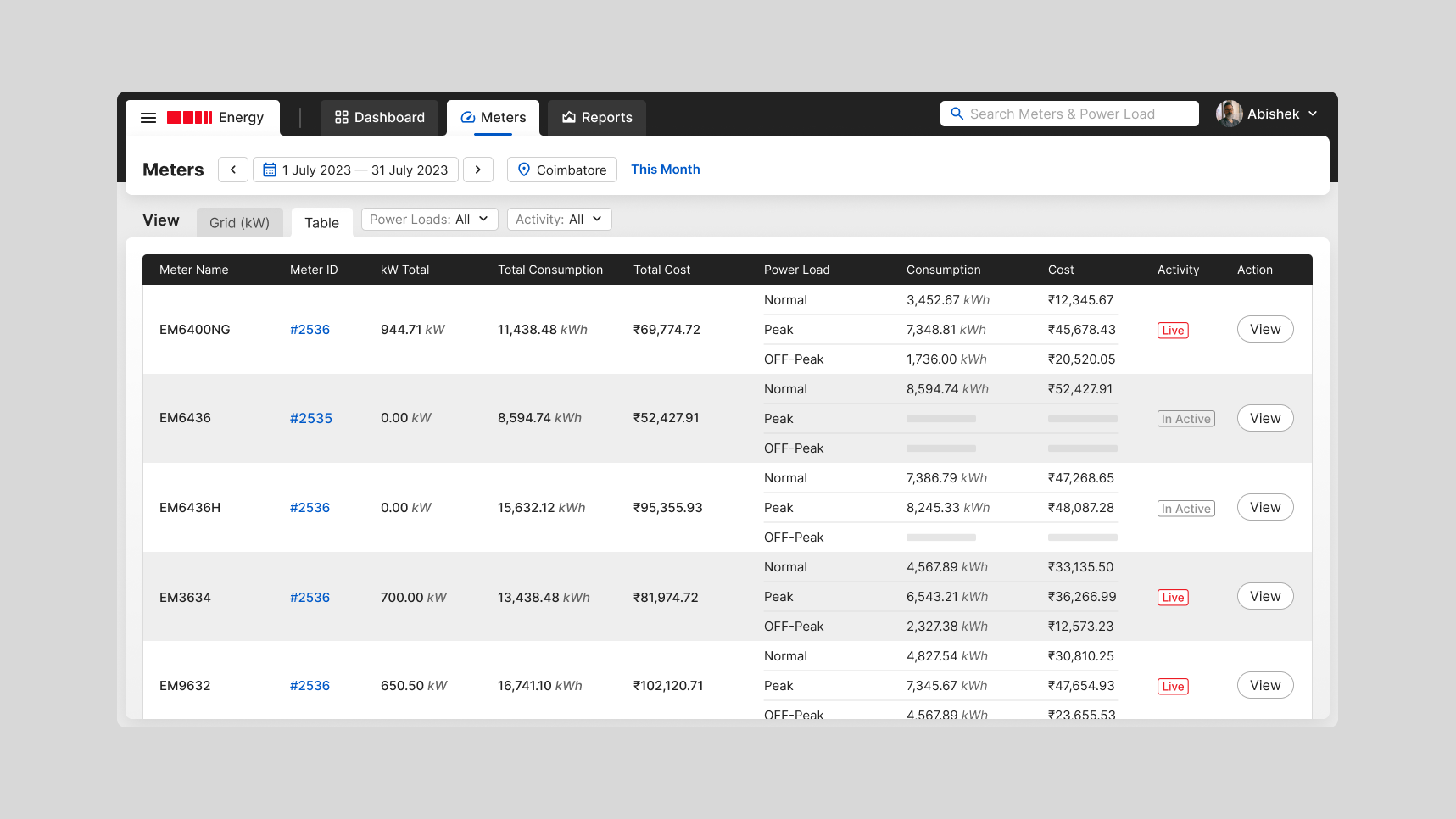Click the This Month link
This screenshot has width=1456, height=819.
click(x=665, y=170)
